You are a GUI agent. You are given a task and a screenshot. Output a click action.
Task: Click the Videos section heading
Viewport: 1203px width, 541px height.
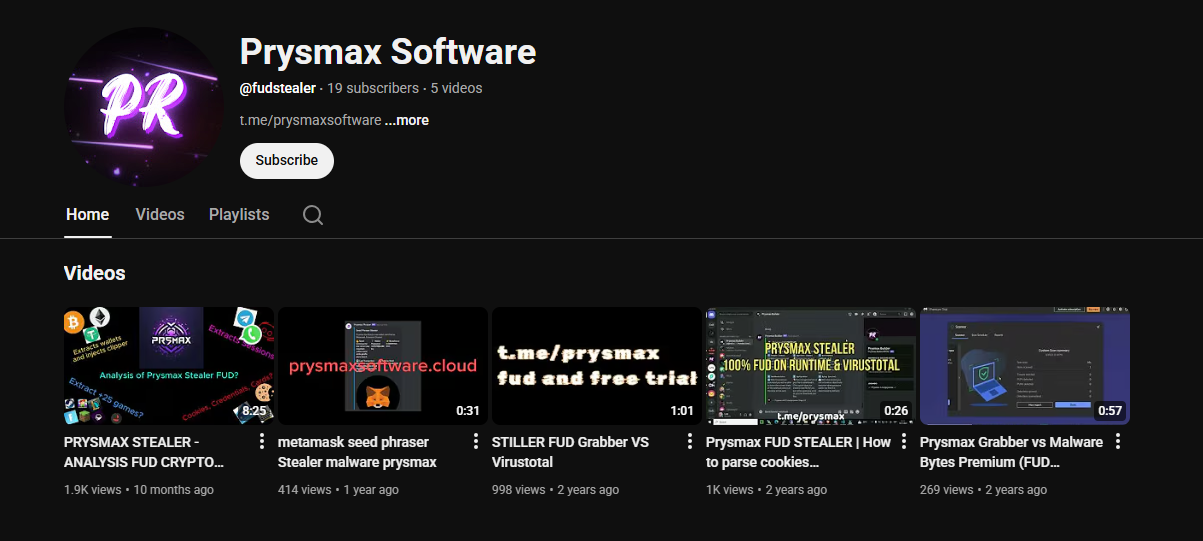click(x=95, y=273)
